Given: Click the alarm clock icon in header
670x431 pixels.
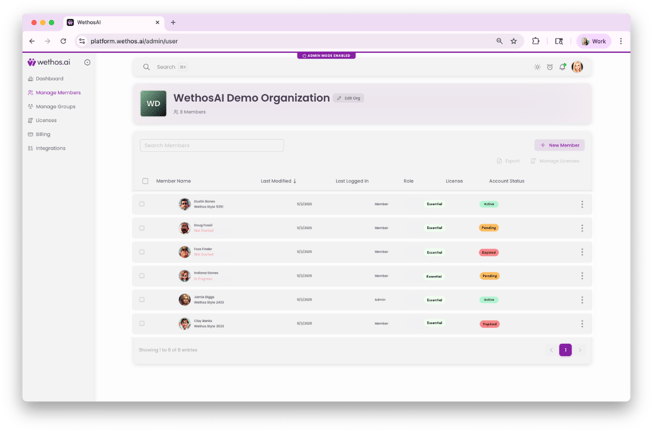Looking at the screenshot, I should pyautogui.click(x=550, y=67).
